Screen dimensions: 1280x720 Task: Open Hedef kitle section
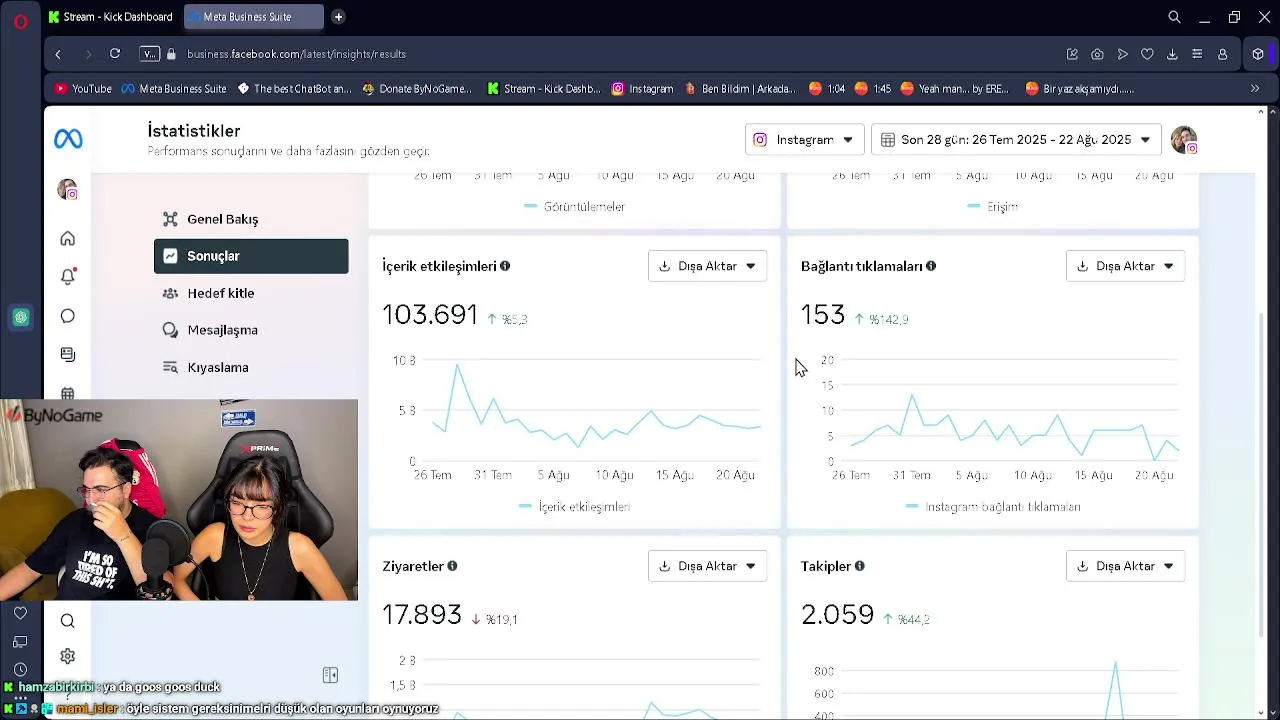251,293
